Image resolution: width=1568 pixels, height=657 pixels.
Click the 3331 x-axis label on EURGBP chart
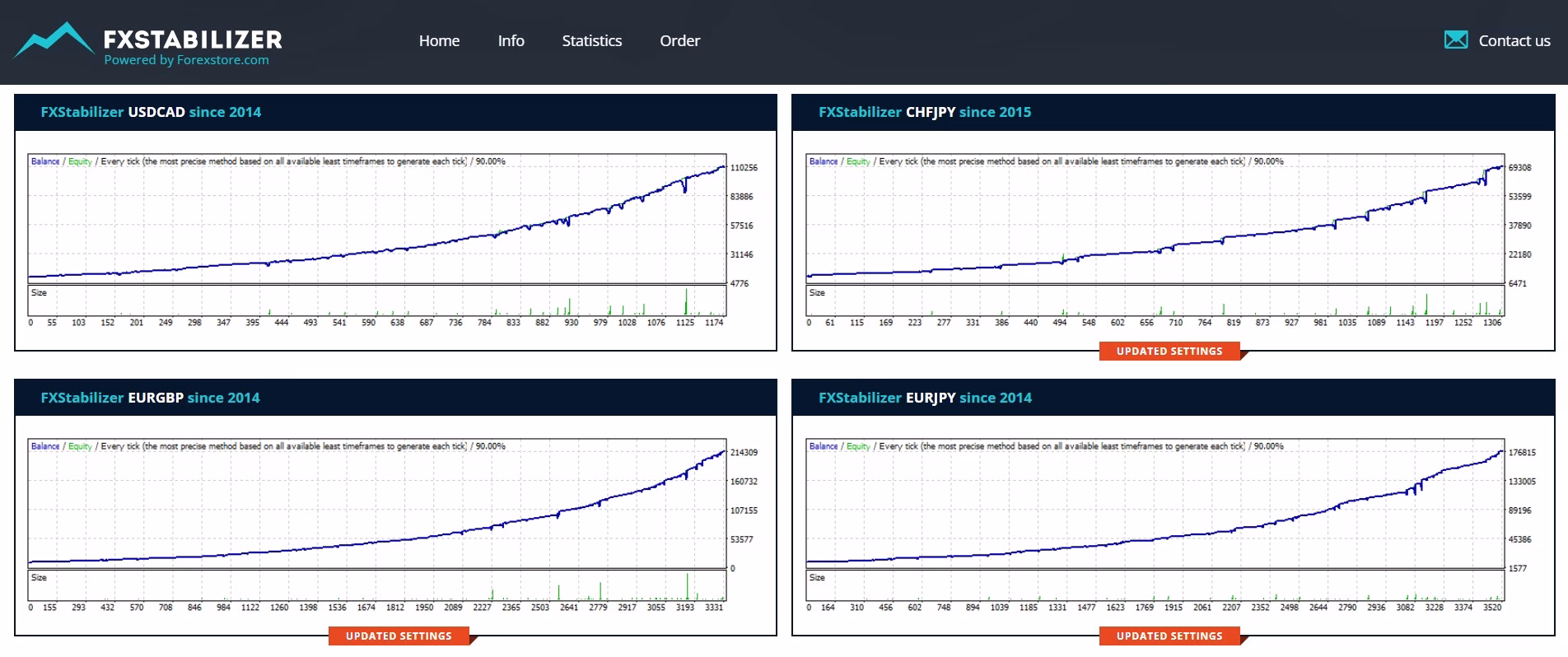714,608
